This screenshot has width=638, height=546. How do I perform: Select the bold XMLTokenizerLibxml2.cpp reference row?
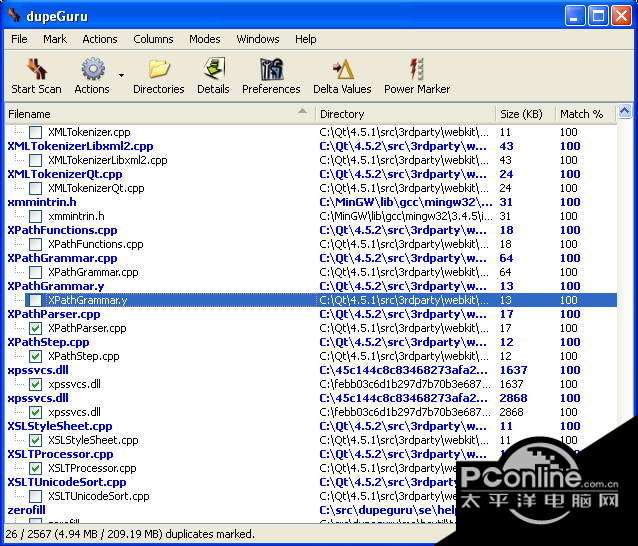[311, 146]
